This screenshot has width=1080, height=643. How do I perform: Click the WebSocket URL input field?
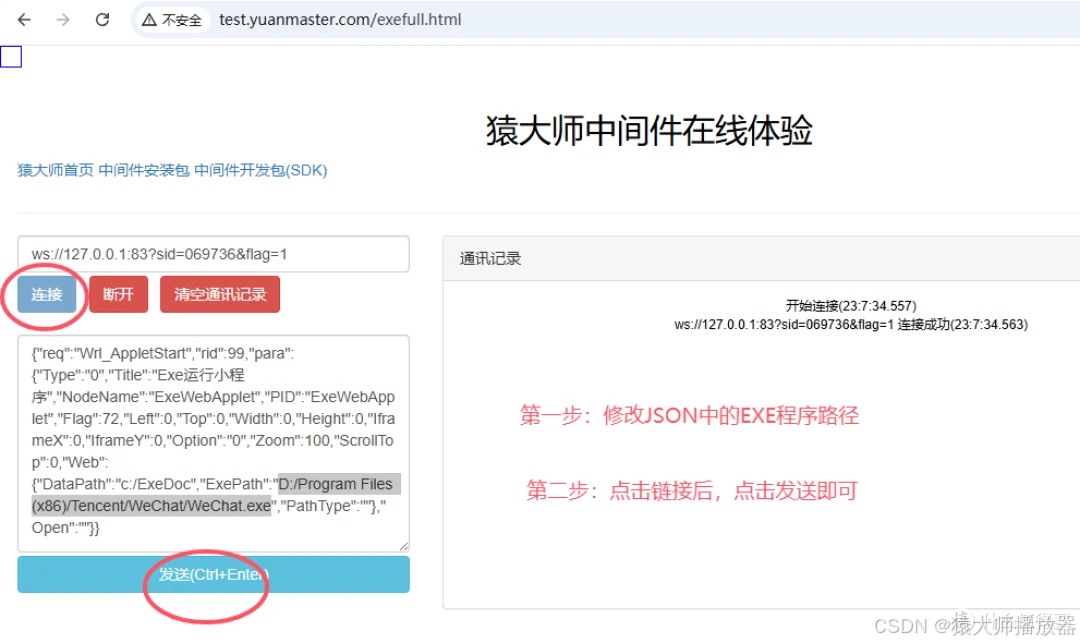pyautogui.click(x=214, y=254)
